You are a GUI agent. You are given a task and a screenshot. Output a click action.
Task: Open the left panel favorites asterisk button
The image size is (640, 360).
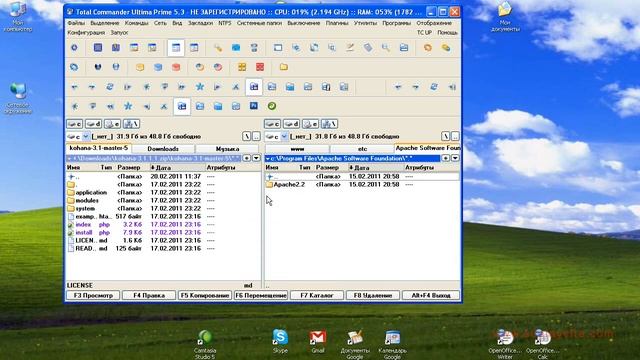coord(247,158)
